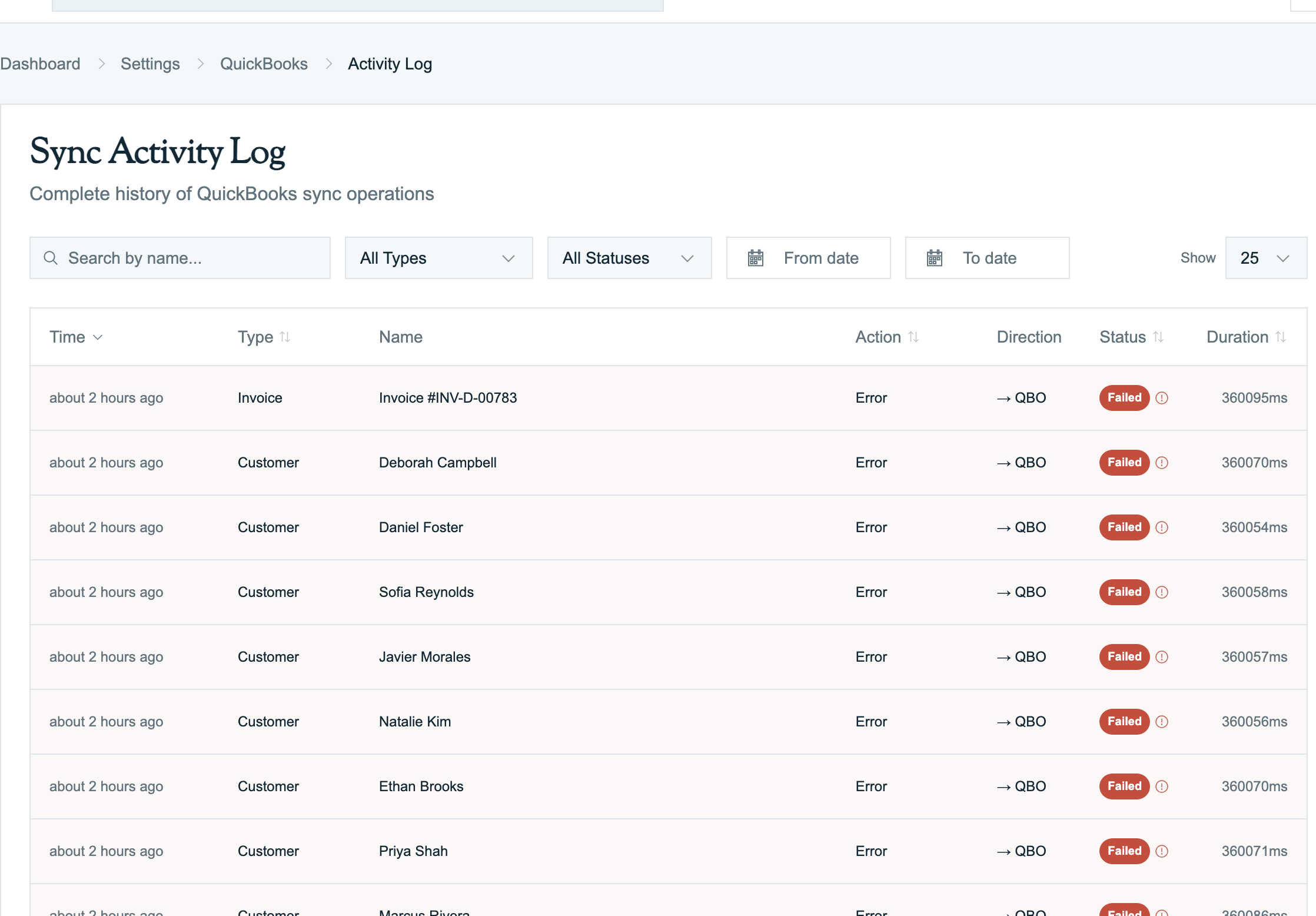
Task: Click Failed badge for Deborah Campbell
Action: 1124,463
